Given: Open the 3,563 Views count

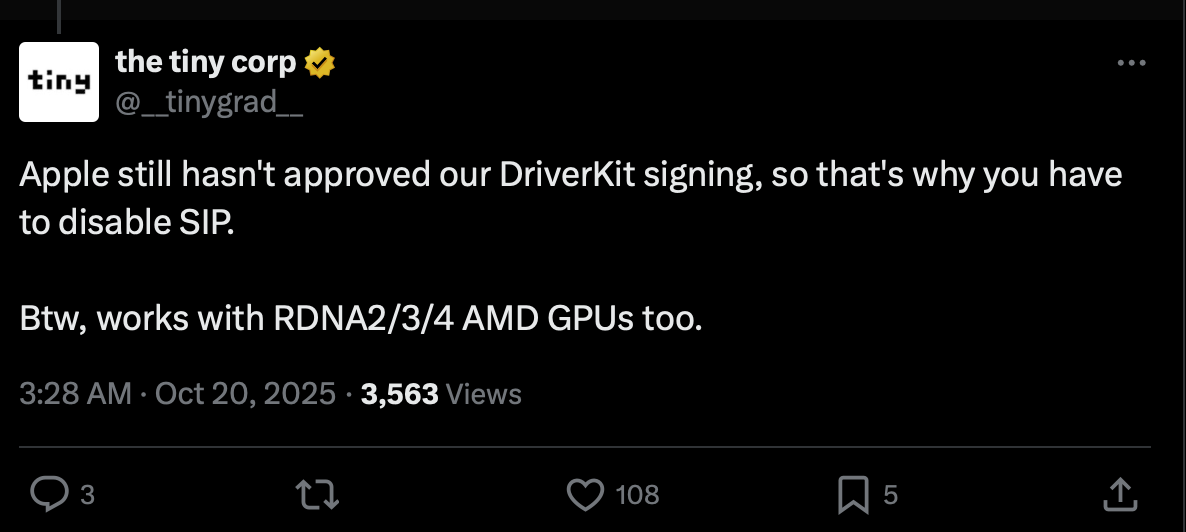Looking at the screenshot, I should [x=441, y=393].
